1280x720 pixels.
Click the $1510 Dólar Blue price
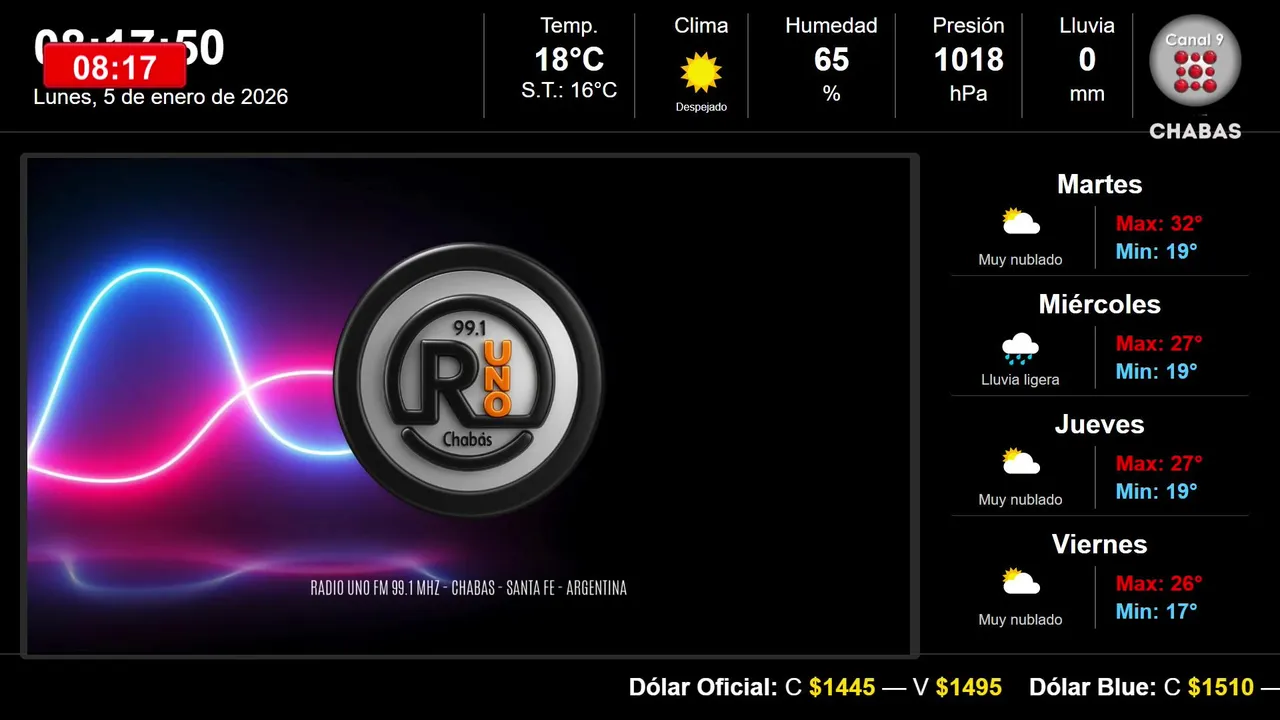(x=1221, y=687)
